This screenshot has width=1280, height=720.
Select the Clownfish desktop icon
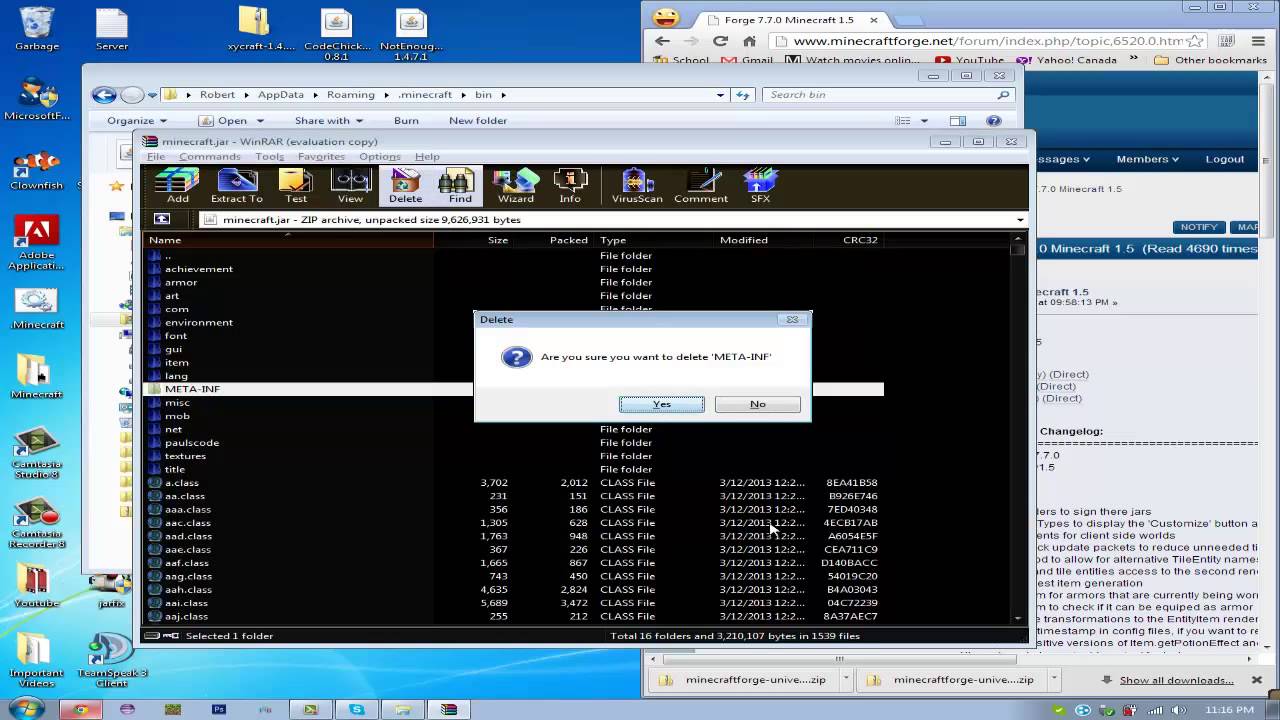[x=37, y=170]
